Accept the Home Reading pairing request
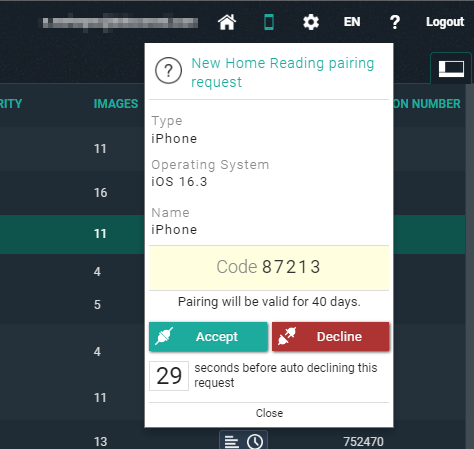This screenshot has width=474, height=449. 208,337
